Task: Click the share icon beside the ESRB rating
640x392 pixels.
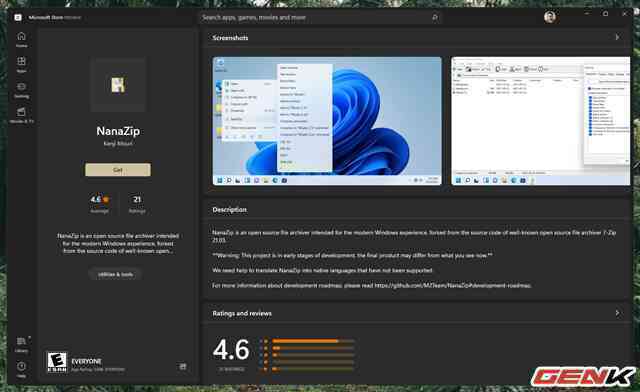Action: click(183, 366)
